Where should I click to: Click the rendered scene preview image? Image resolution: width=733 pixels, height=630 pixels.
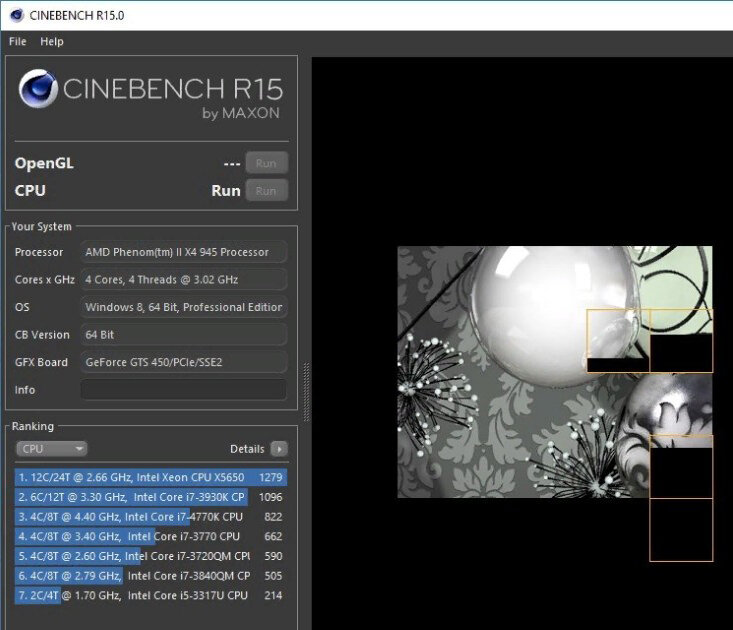click(x=554, y=372)
